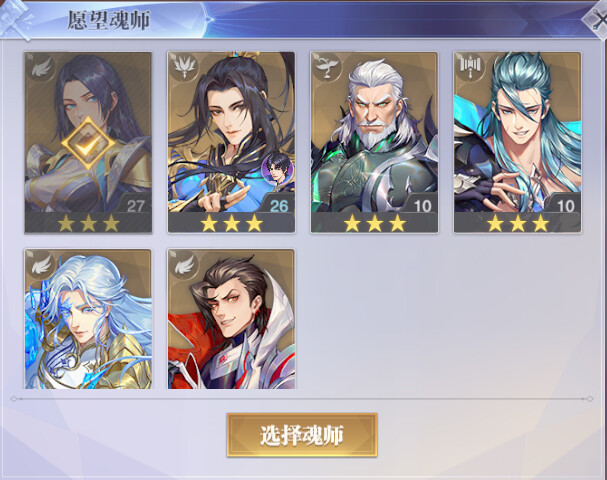Uncheck the golden checkmark on the selected card
This screenshot has width=607, height=480.
(x=88, y=144)
